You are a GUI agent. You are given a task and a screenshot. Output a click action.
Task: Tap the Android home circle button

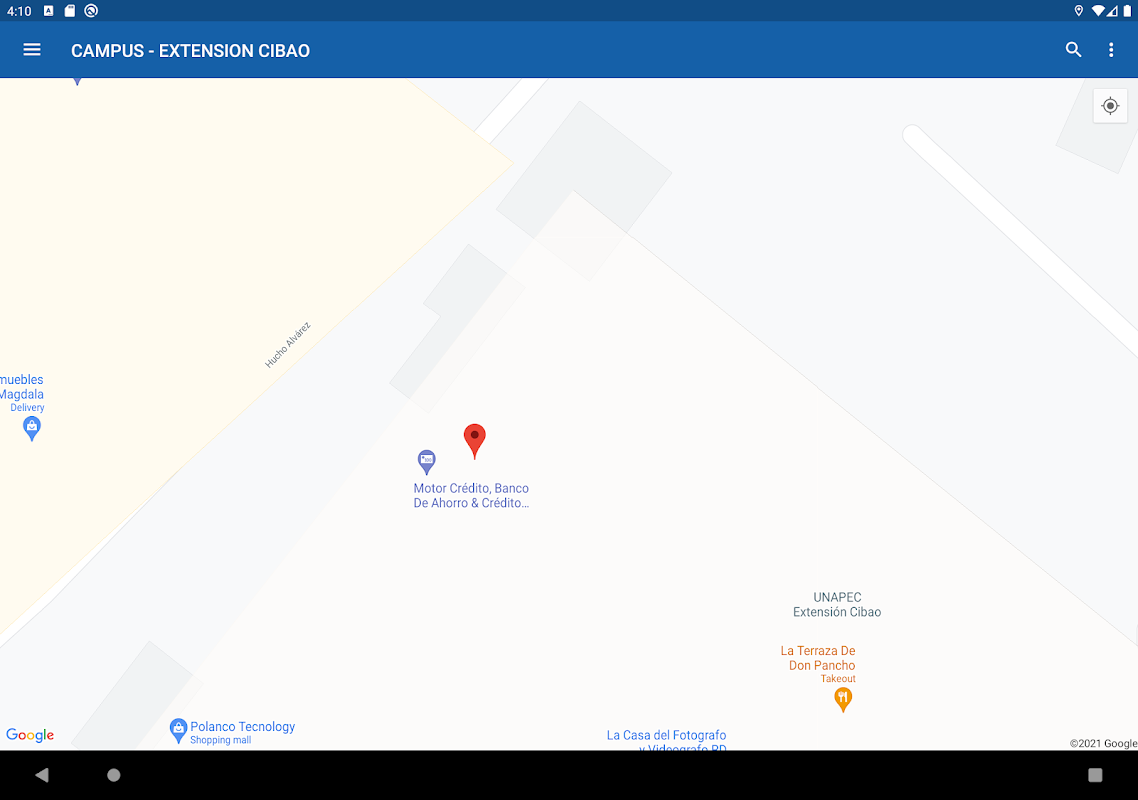coord(114,775)
